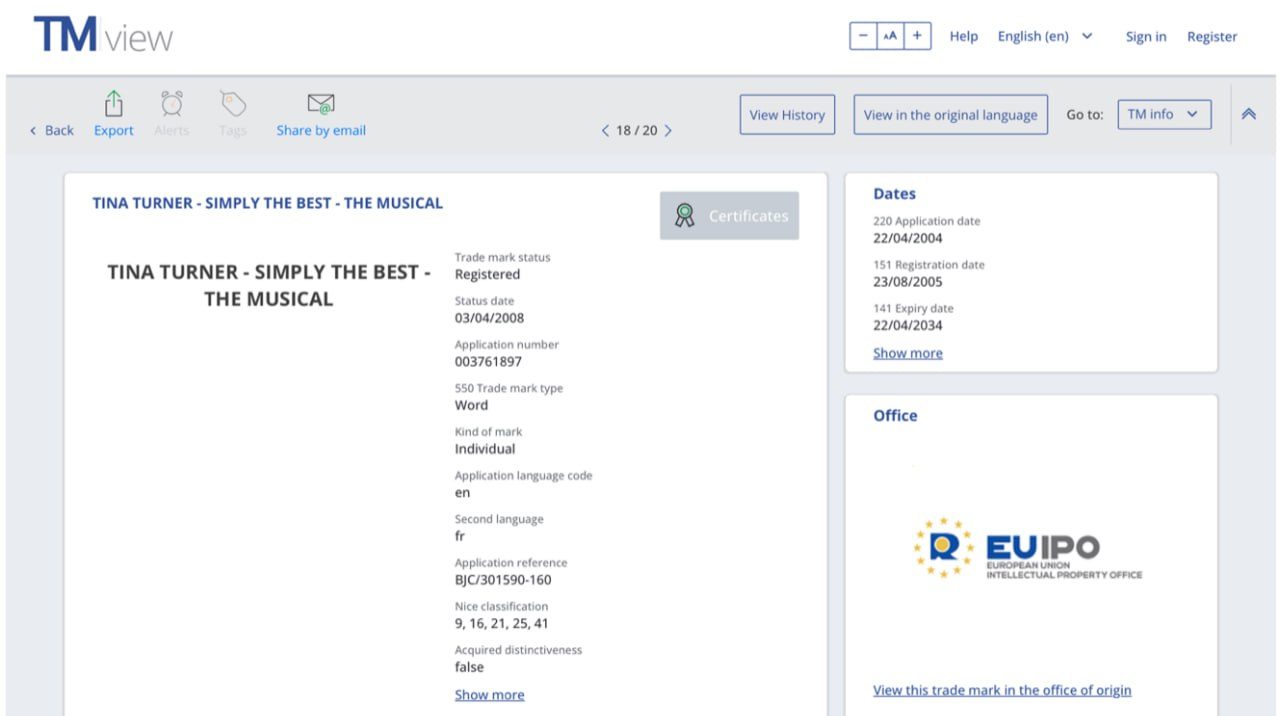1280x716 pixels.
Task: Decrease font size with minus button
Action: tap(863, 36)
